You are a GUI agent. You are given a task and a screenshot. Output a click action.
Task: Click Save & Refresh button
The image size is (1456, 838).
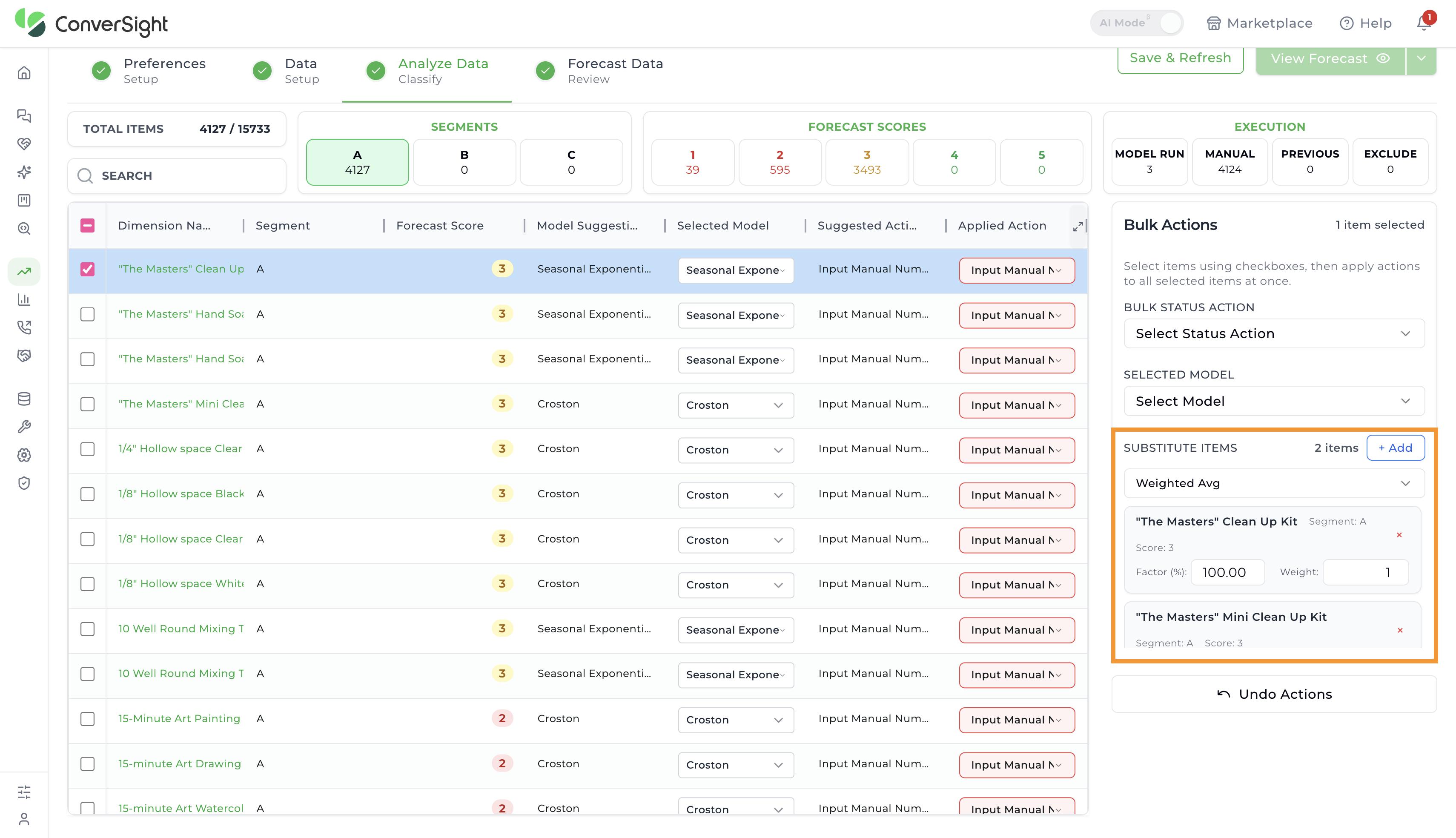coord(1181,58)
